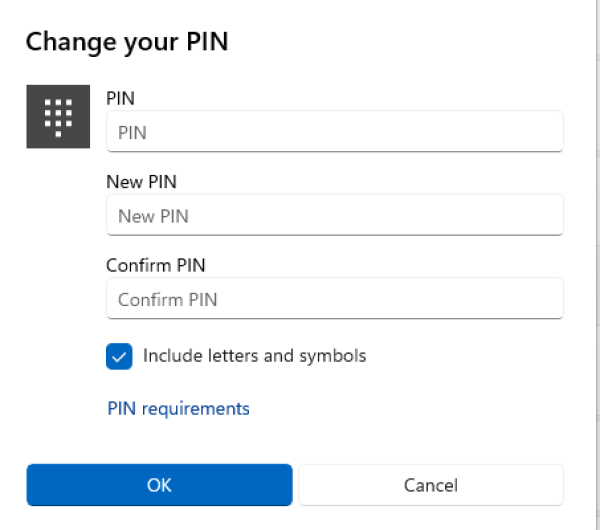Click the 'PIN' label above first field

point(120,98)
